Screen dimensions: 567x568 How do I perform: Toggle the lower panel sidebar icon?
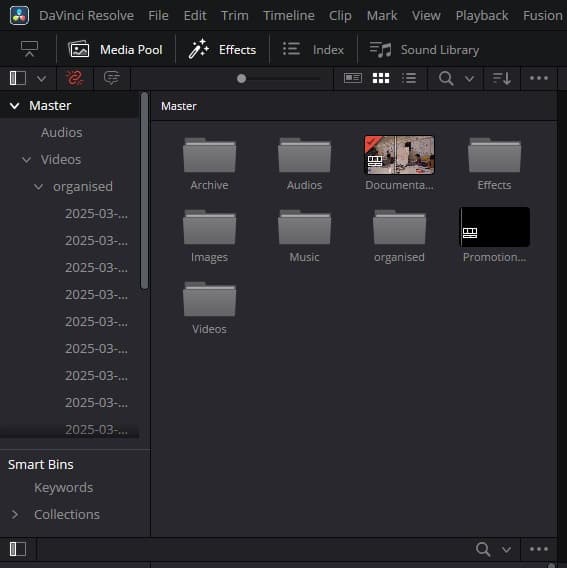[x=17, y=549]
